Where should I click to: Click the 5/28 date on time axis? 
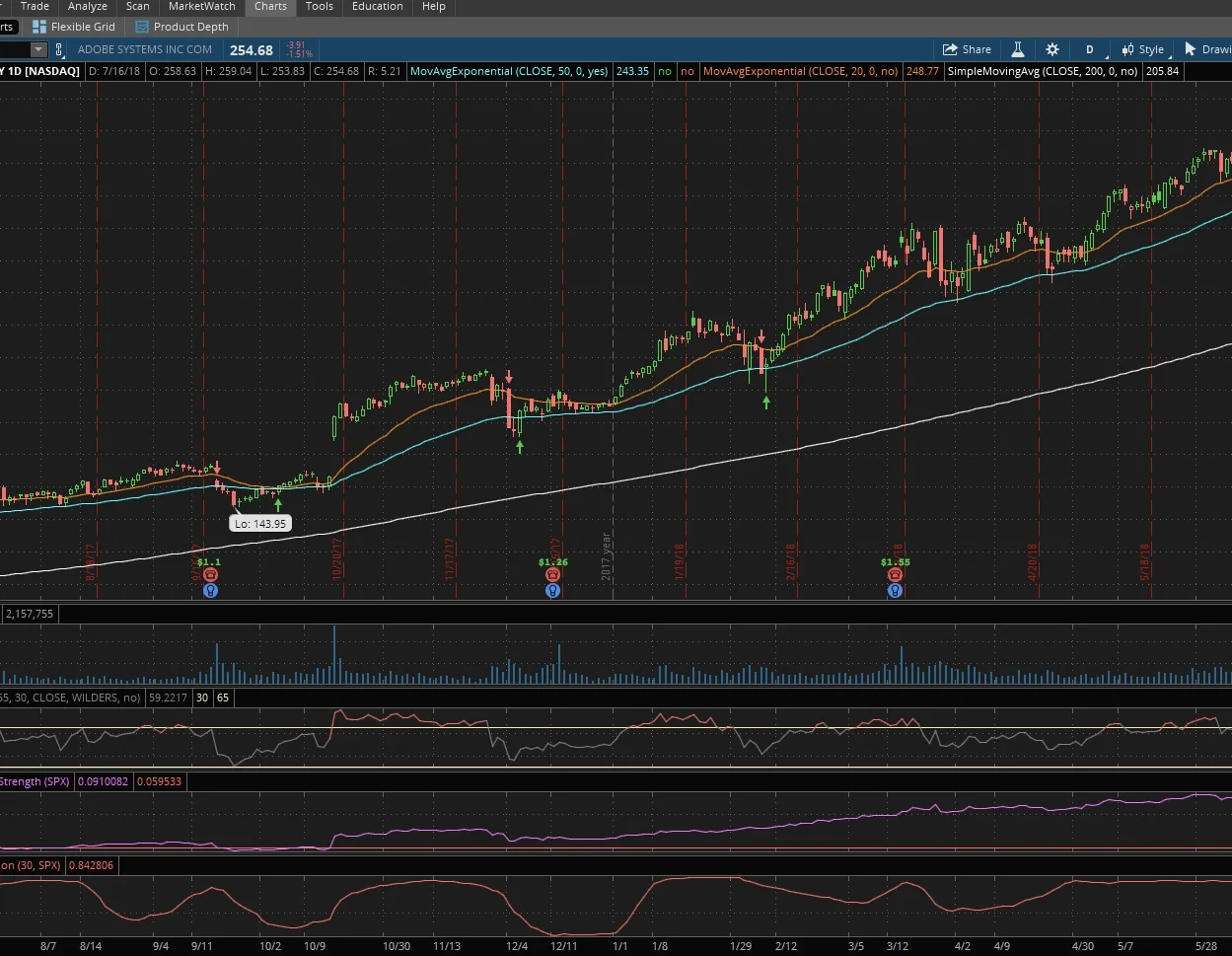tap(1205, 945)
